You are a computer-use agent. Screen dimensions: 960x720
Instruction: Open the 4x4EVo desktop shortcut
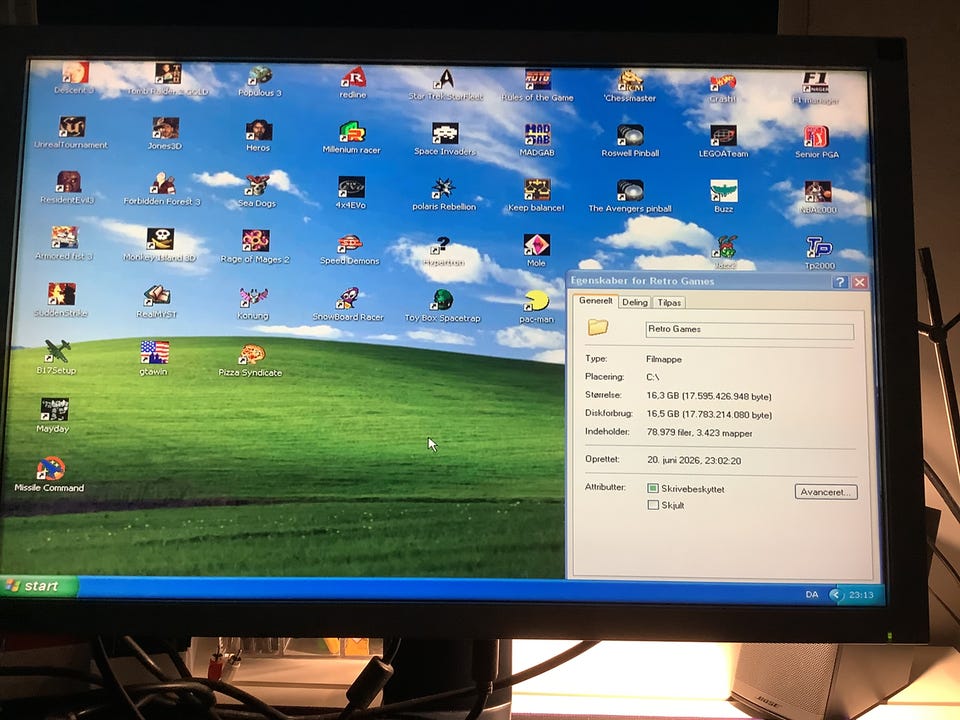pos(351,187)
